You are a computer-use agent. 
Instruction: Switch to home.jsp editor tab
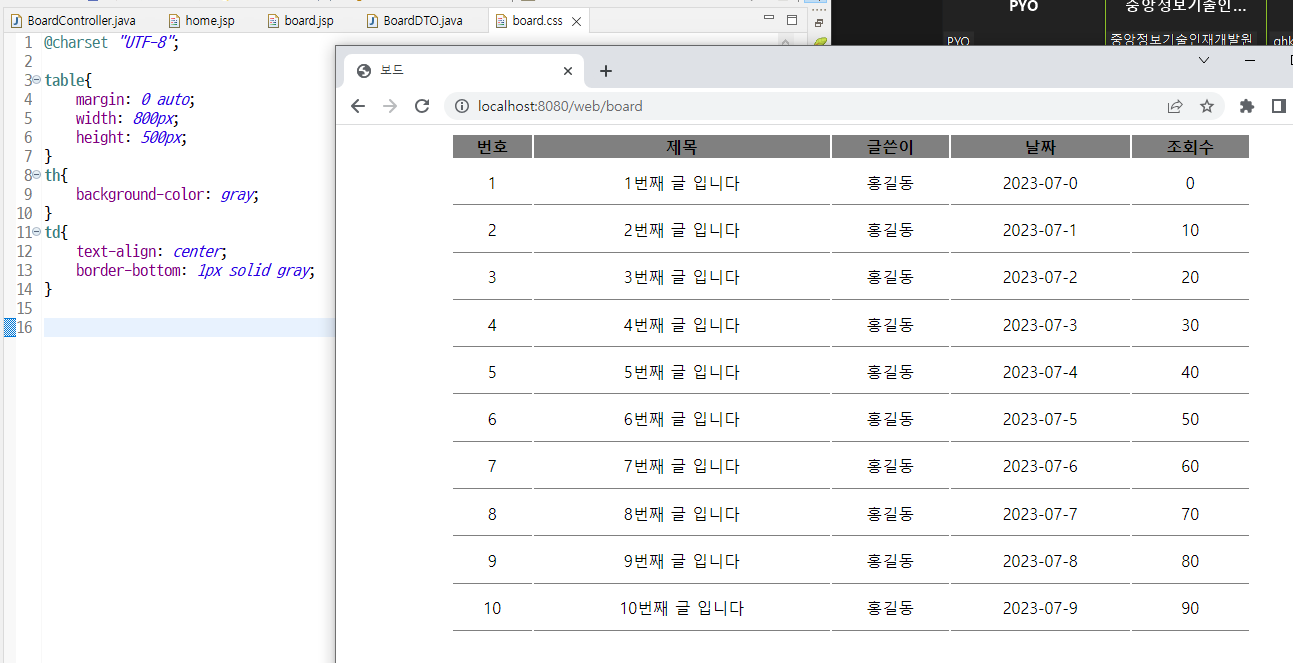(x=201, y=20)
